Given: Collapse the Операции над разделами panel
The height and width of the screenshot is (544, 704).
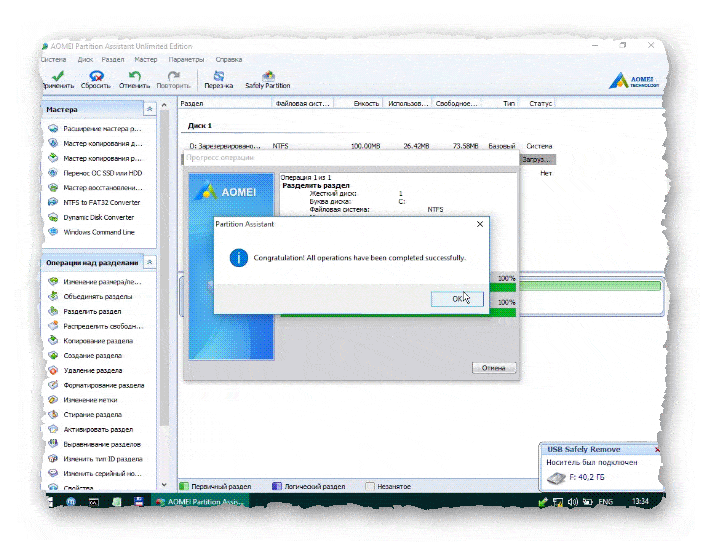Looking at the screenshot, I should point(150,262).
